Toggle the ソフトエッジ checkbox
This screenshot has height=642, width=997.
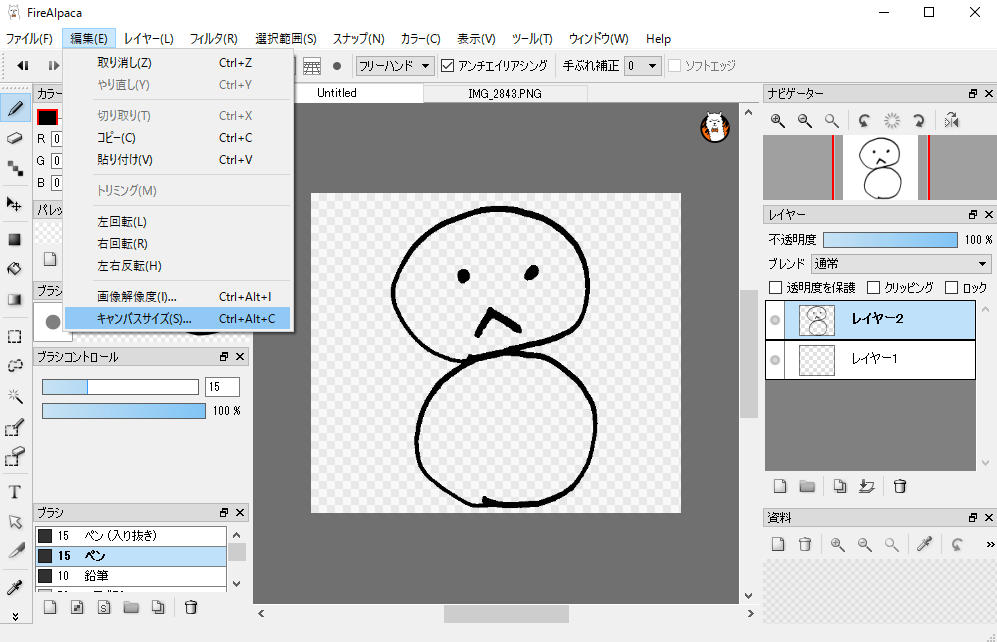pyautogui.click(x=675, y=65)
